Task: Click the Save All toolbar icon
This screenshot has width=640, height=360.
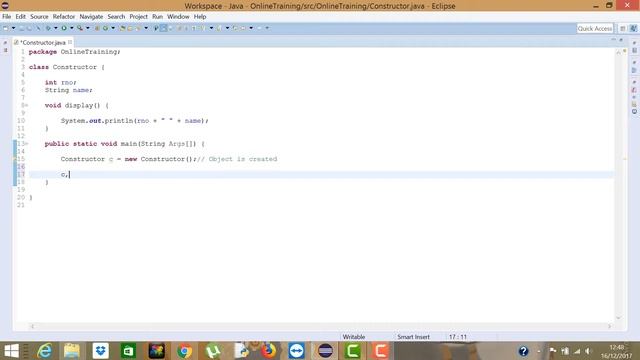Action: click(29, 28)
